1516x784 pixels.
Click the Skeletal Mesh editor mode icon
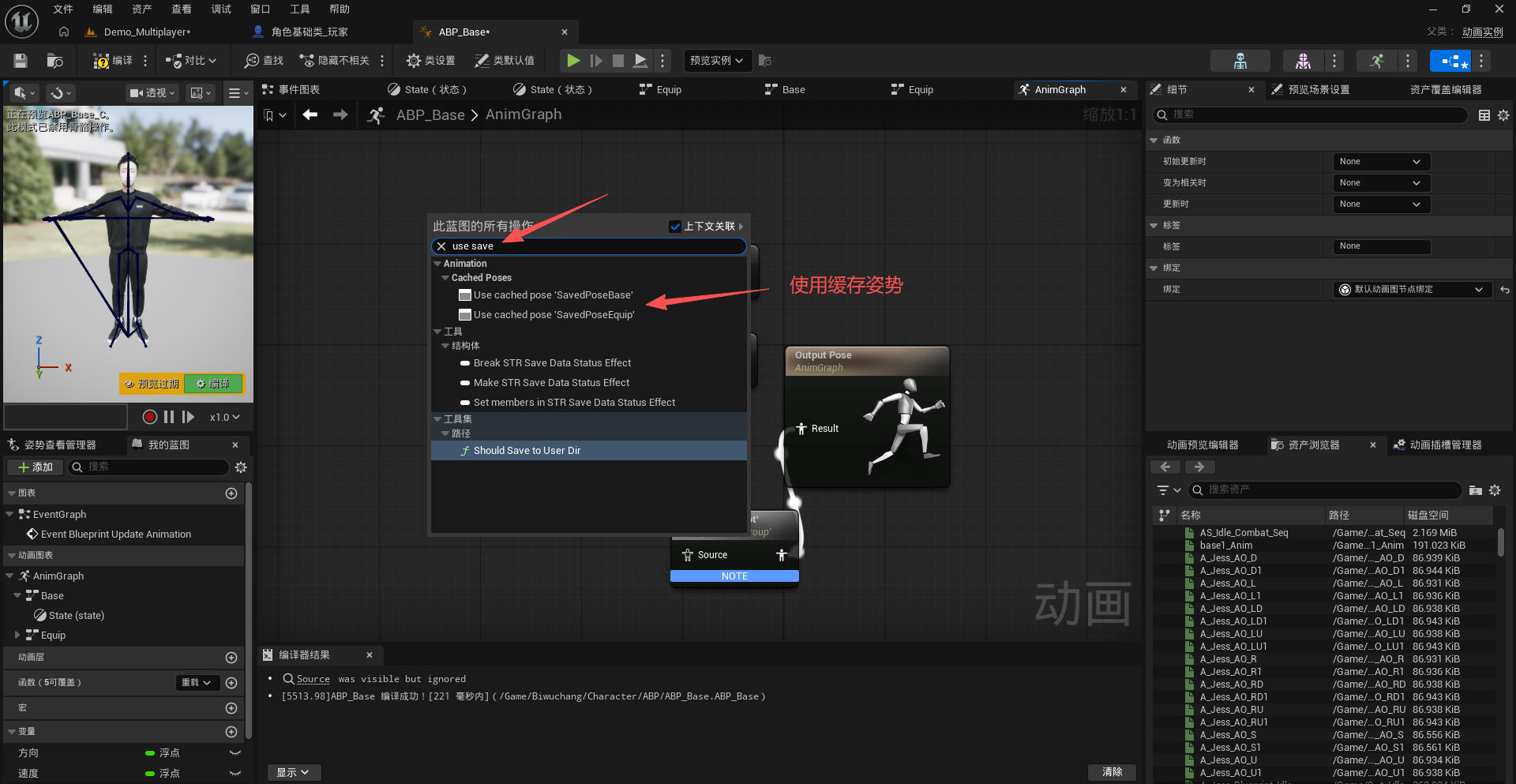[x=1303, y=61]
